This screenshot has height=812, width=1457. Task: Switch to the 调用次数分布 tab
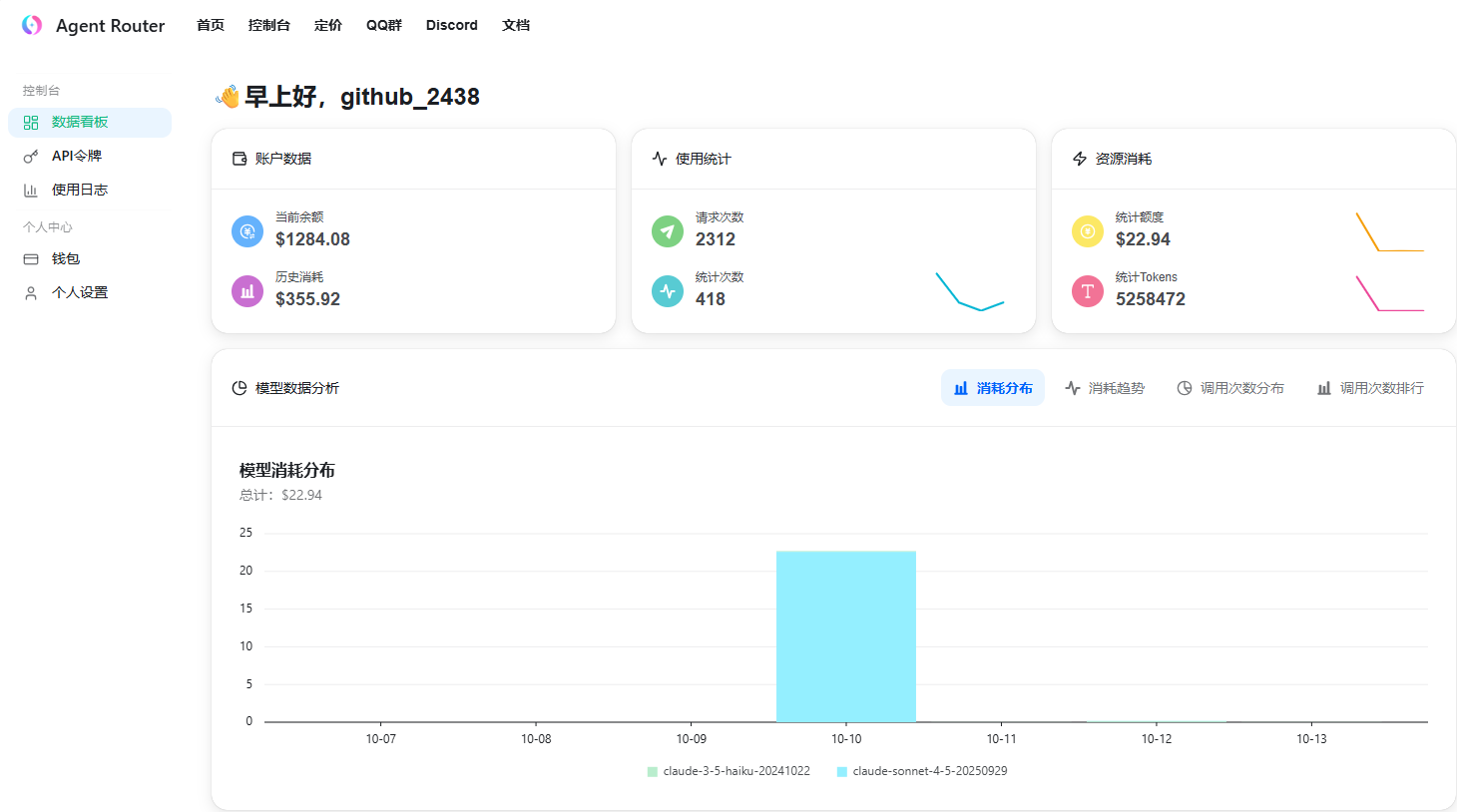coord(1230,388)
